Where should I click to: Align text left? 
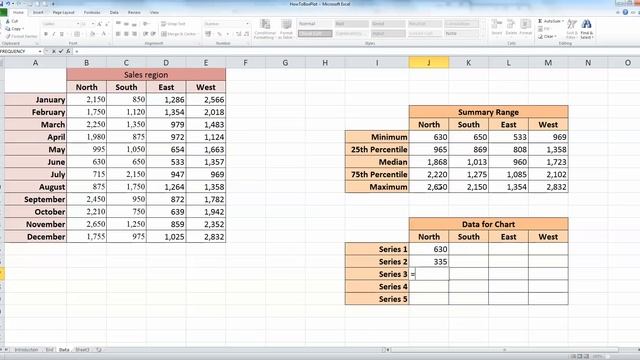point(118,34)
